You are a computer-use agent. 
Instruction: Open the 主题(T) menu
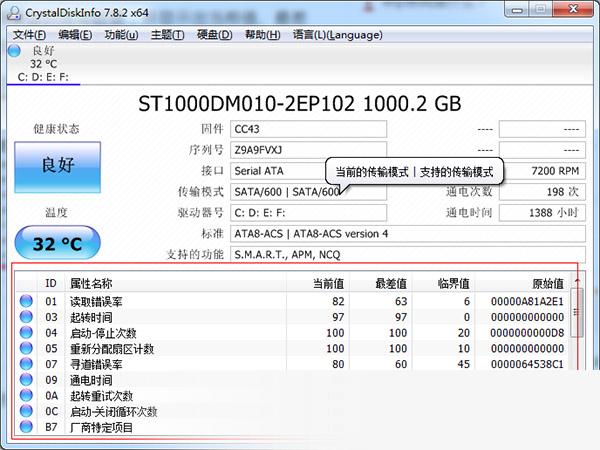167,35
